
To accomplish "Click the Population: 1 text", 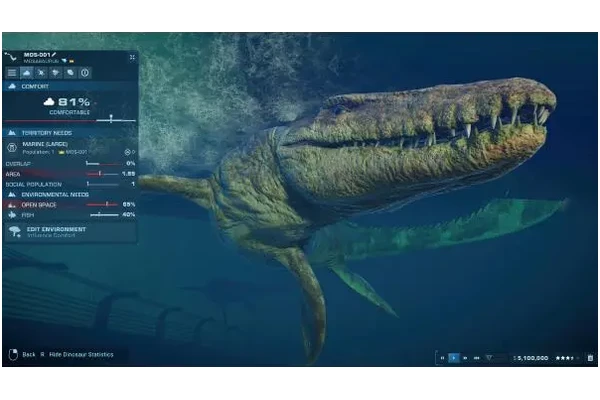I will (38, 152).
